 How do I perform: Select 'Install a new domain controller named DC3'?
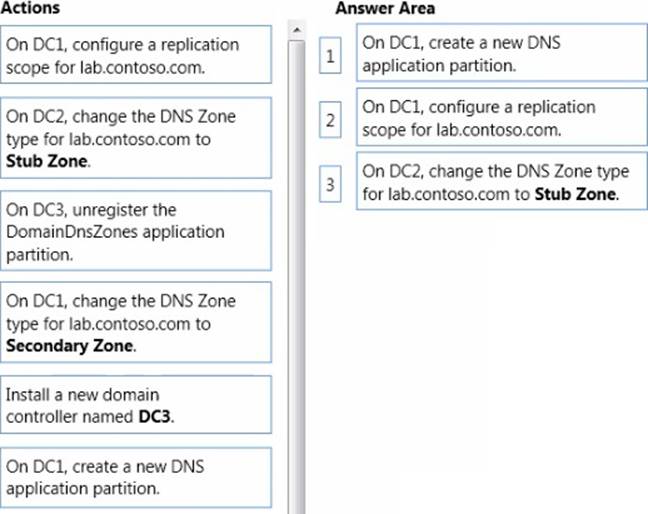tap(137, 405)
